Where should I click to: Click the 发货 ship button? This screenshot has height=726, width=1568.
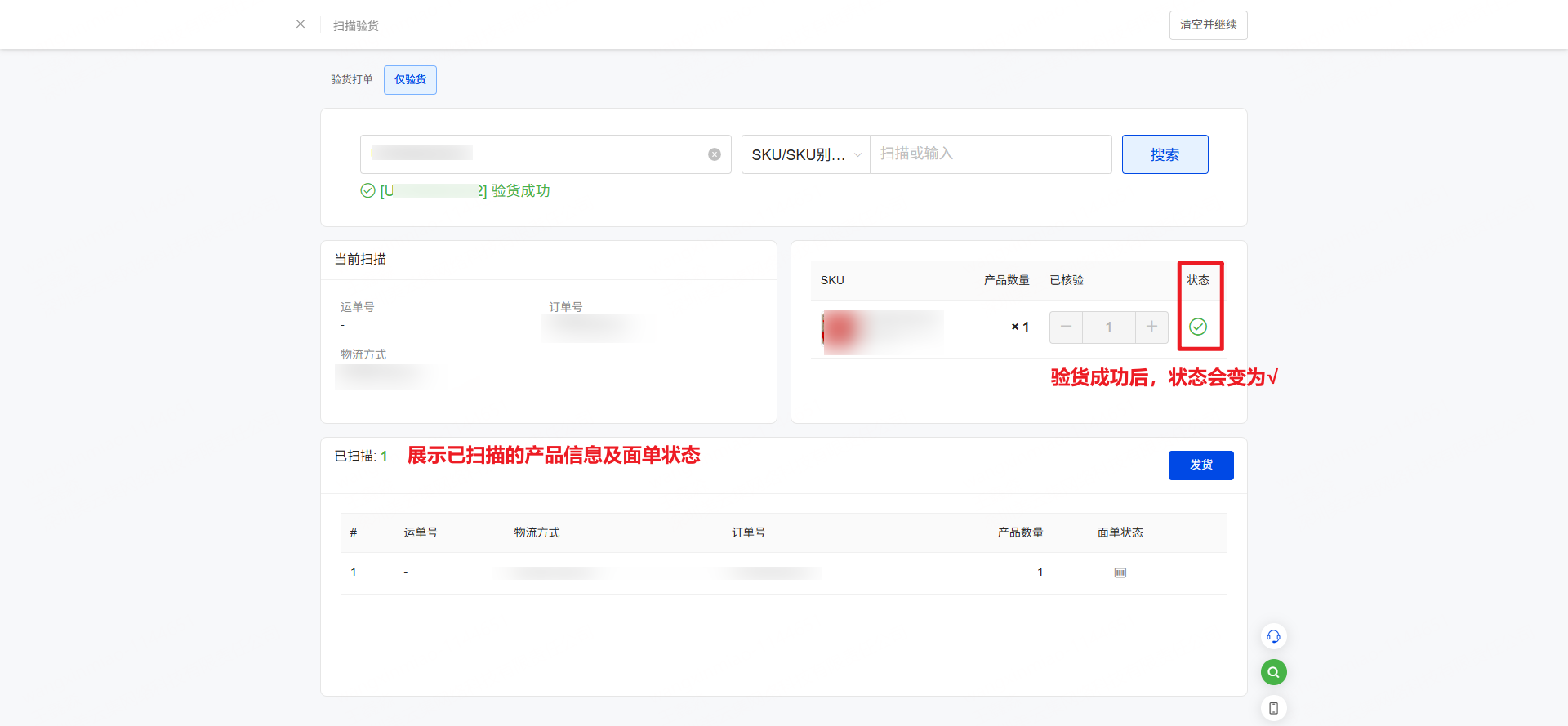pos(1200,465)
